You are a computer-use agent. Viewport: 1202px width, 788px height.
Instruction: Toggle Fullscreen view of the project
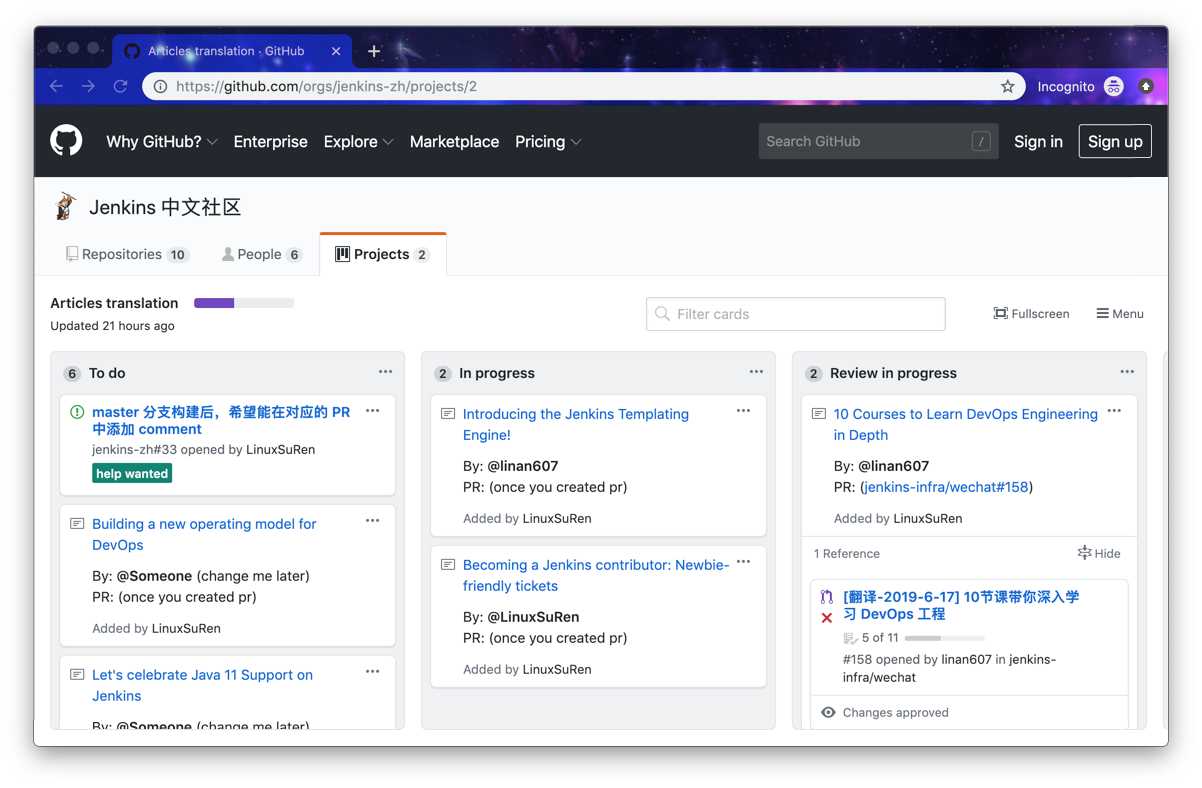1031,314
